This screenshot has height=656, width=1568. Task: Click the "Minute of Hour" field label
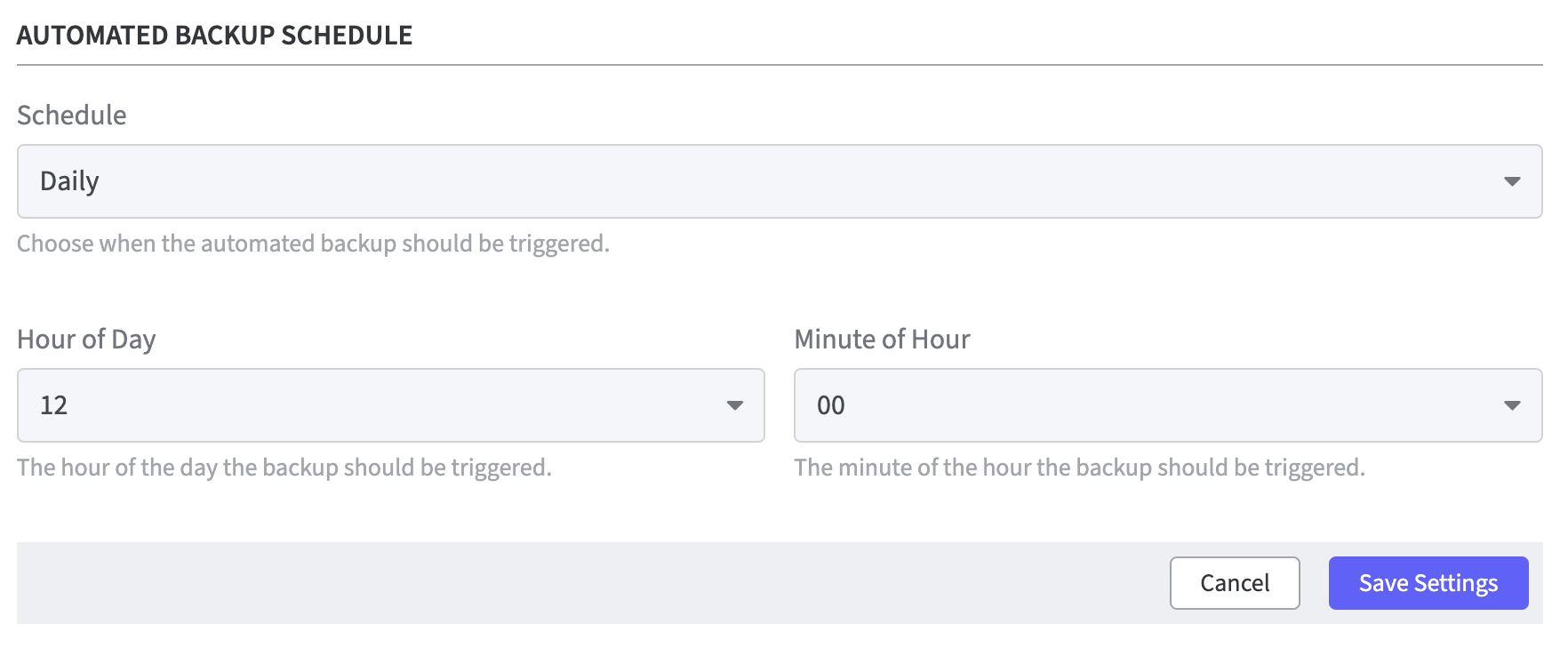point(882,340)
